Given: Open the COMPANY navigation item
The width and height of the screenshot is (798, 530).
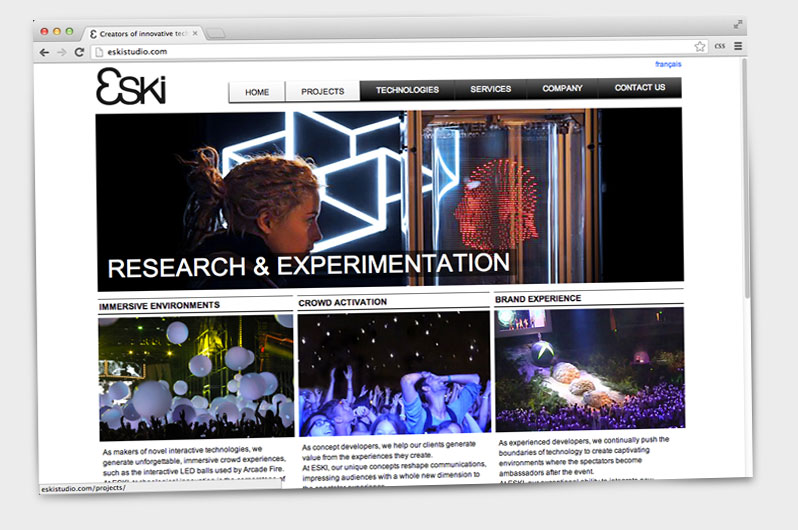Looking at the screenshot, I should tap(562, 88).
